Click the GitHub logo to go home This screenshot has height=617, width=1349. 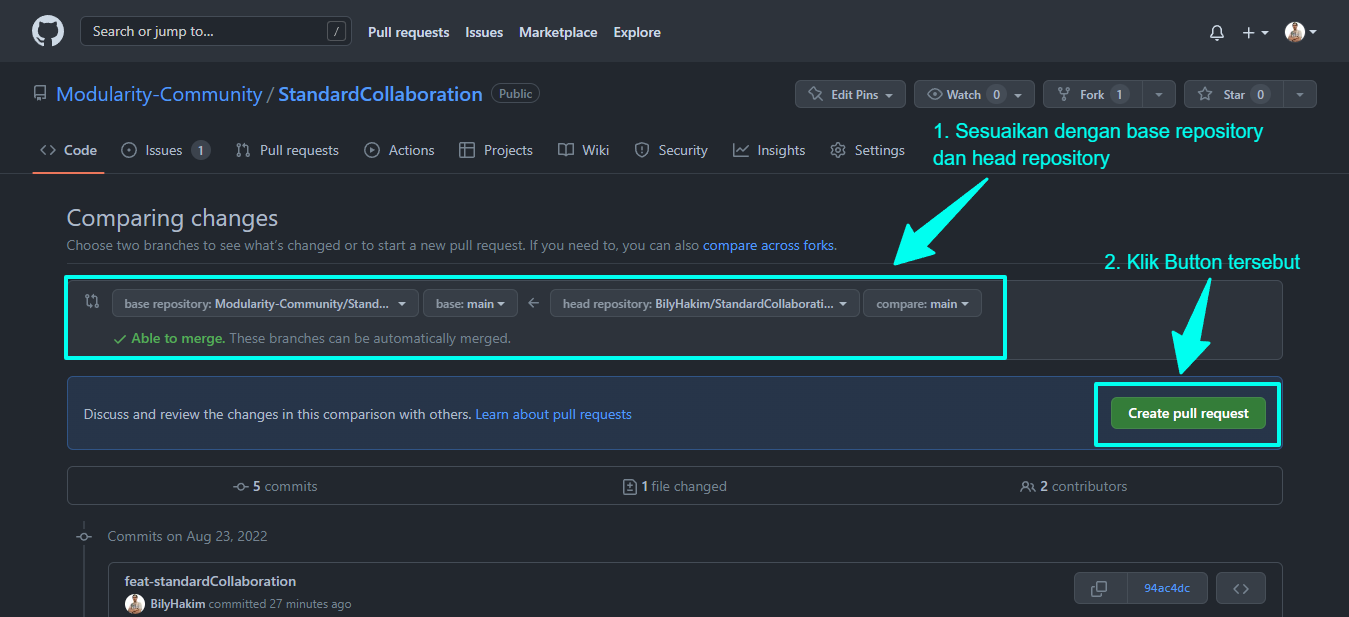[47, 30]
